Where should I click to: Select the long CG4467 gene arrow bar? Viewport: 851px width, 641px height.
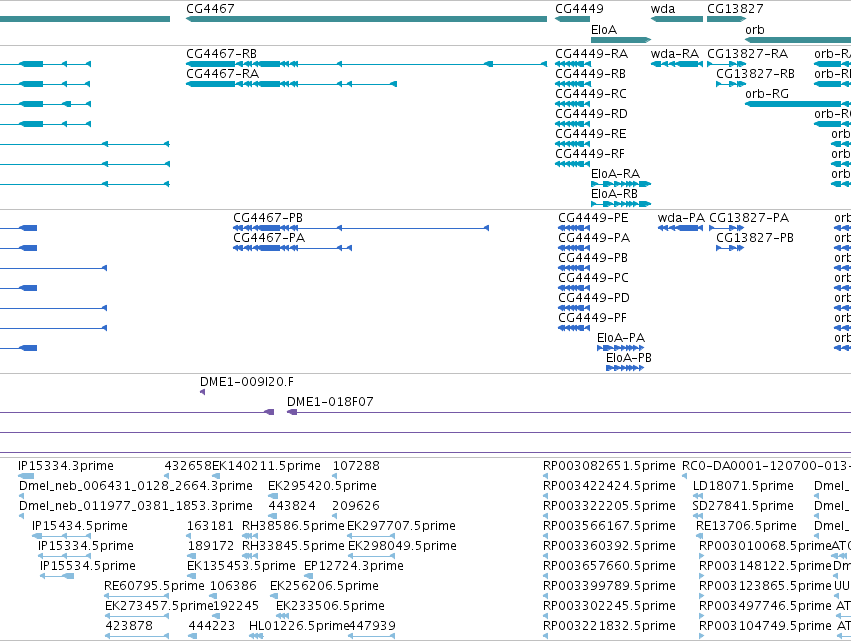pyautogui.click(x=366, y=19)
